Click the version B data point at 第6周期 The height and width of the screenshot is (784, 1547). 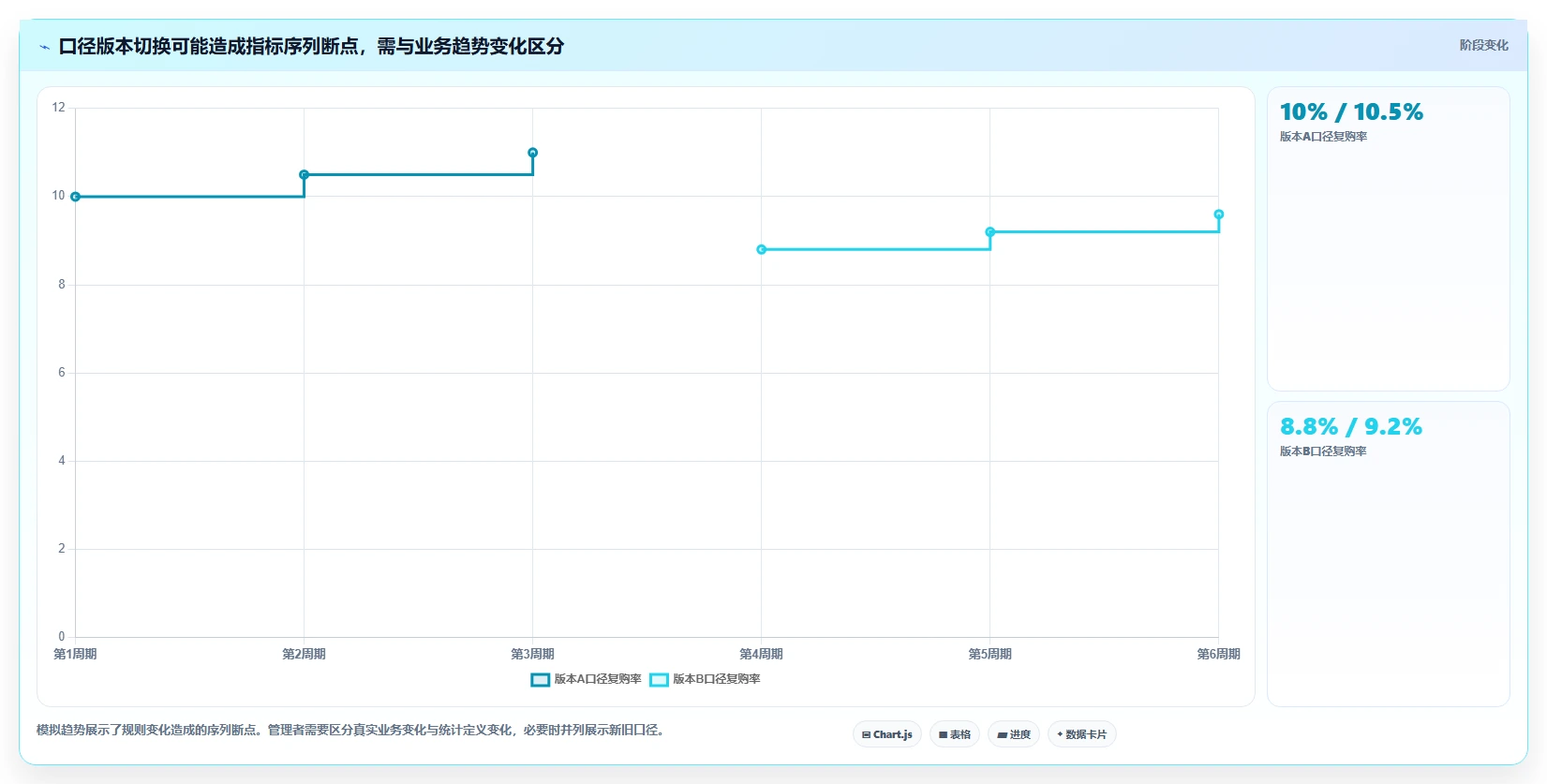(1218, 214)
